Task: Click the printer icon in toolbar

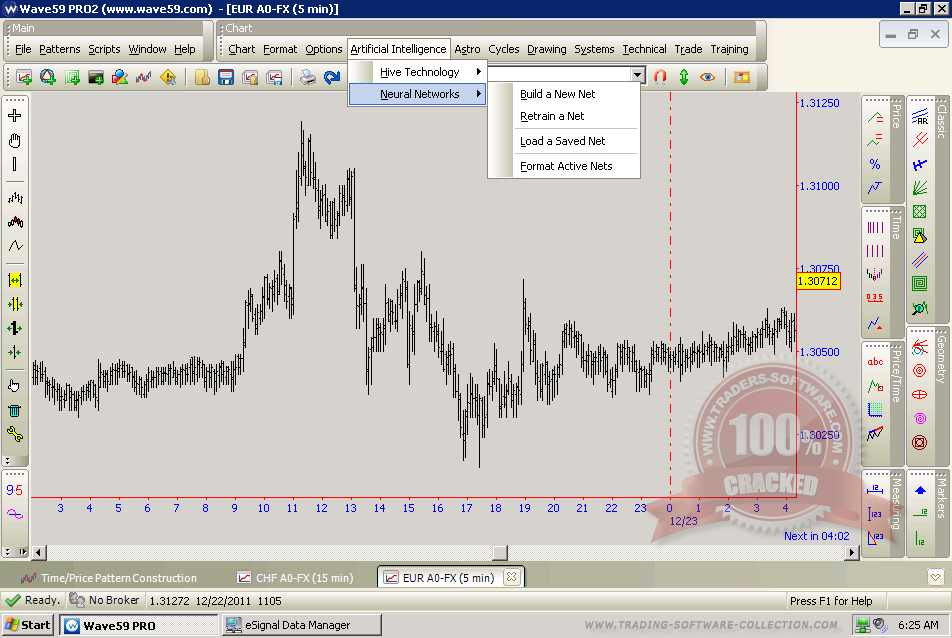Action: coord(308,77)
